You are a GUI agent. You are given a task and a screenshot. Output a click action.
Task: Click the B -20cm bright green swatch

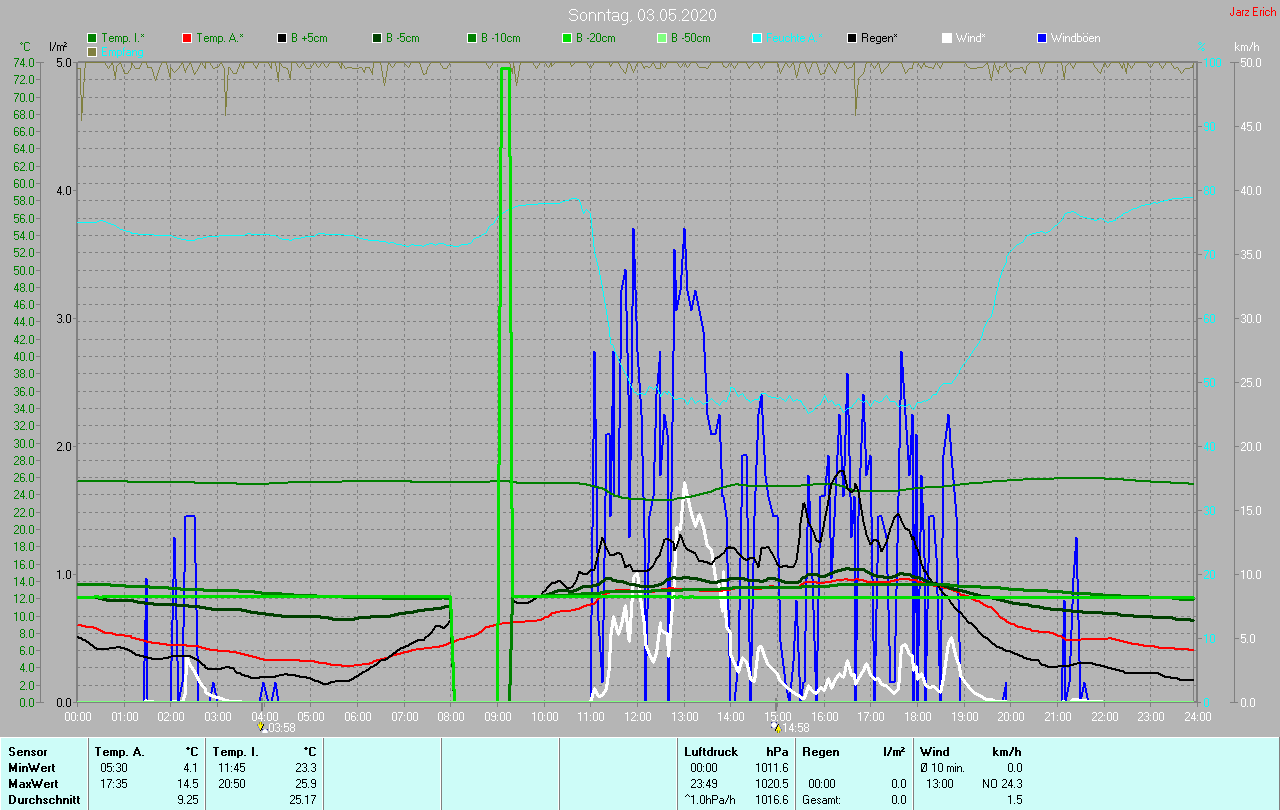pos(567,38)
